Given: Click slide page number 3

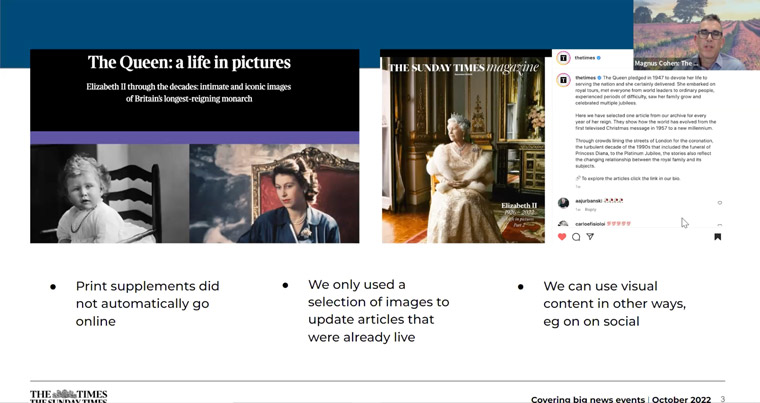Looking at the screenshot, I should 722,399.
